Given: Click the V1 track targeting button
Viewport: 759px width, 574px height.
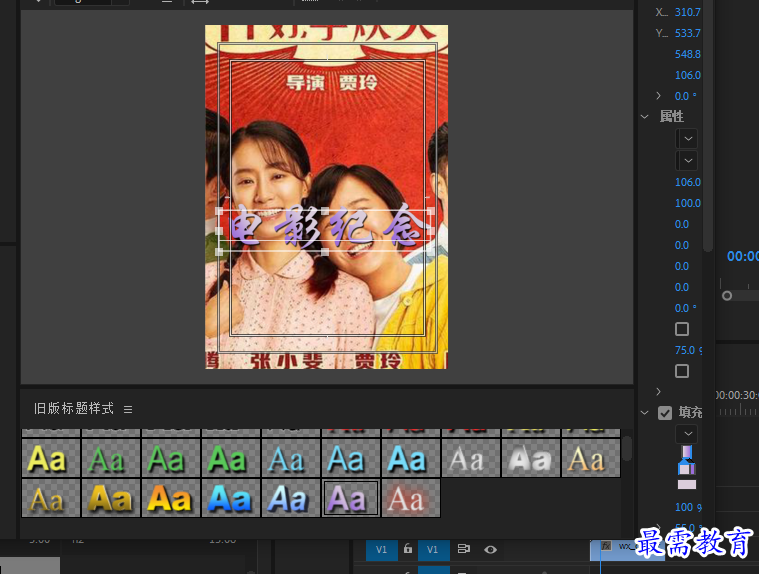Looking at the screenshot, I should [x=433, y=550].
